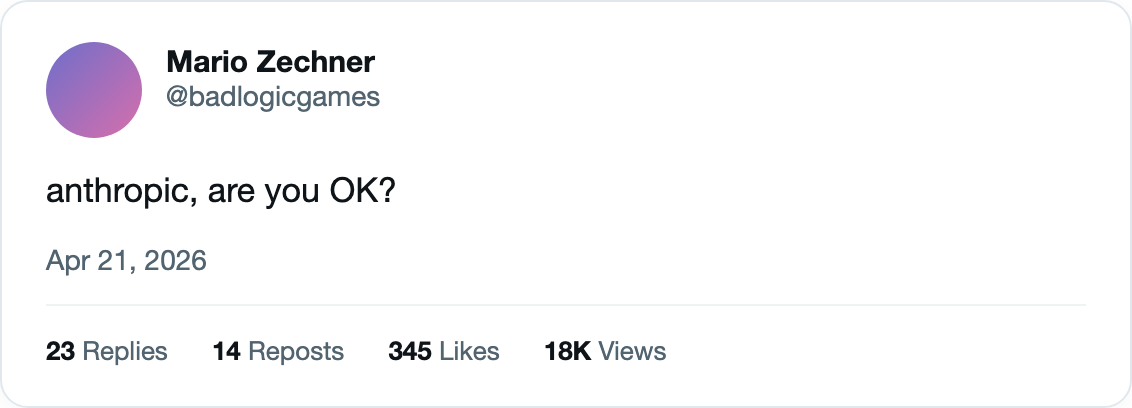This screenshot has width=1132, height=408.
Task: View the 23 Replies
Action: coord(106,351)
